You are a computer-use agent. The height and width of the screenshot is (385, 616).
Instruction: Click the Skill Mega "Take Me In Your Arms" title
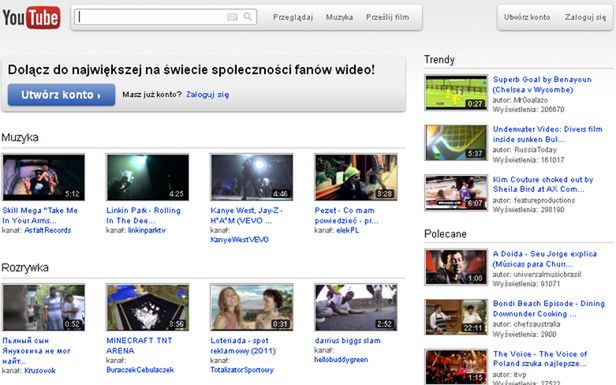point(40,215)
